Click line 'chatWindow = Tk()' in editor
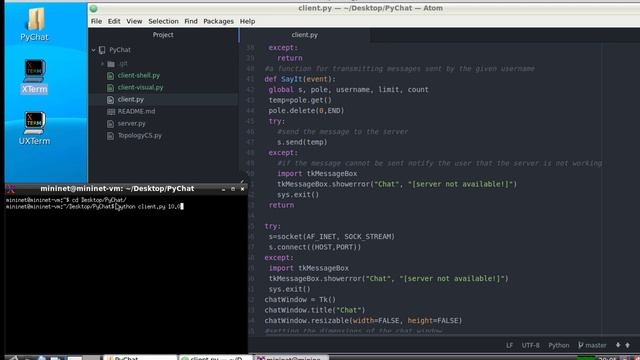This screenshot has height=360, width=640. pyautogui.click(x=300, y=300)
